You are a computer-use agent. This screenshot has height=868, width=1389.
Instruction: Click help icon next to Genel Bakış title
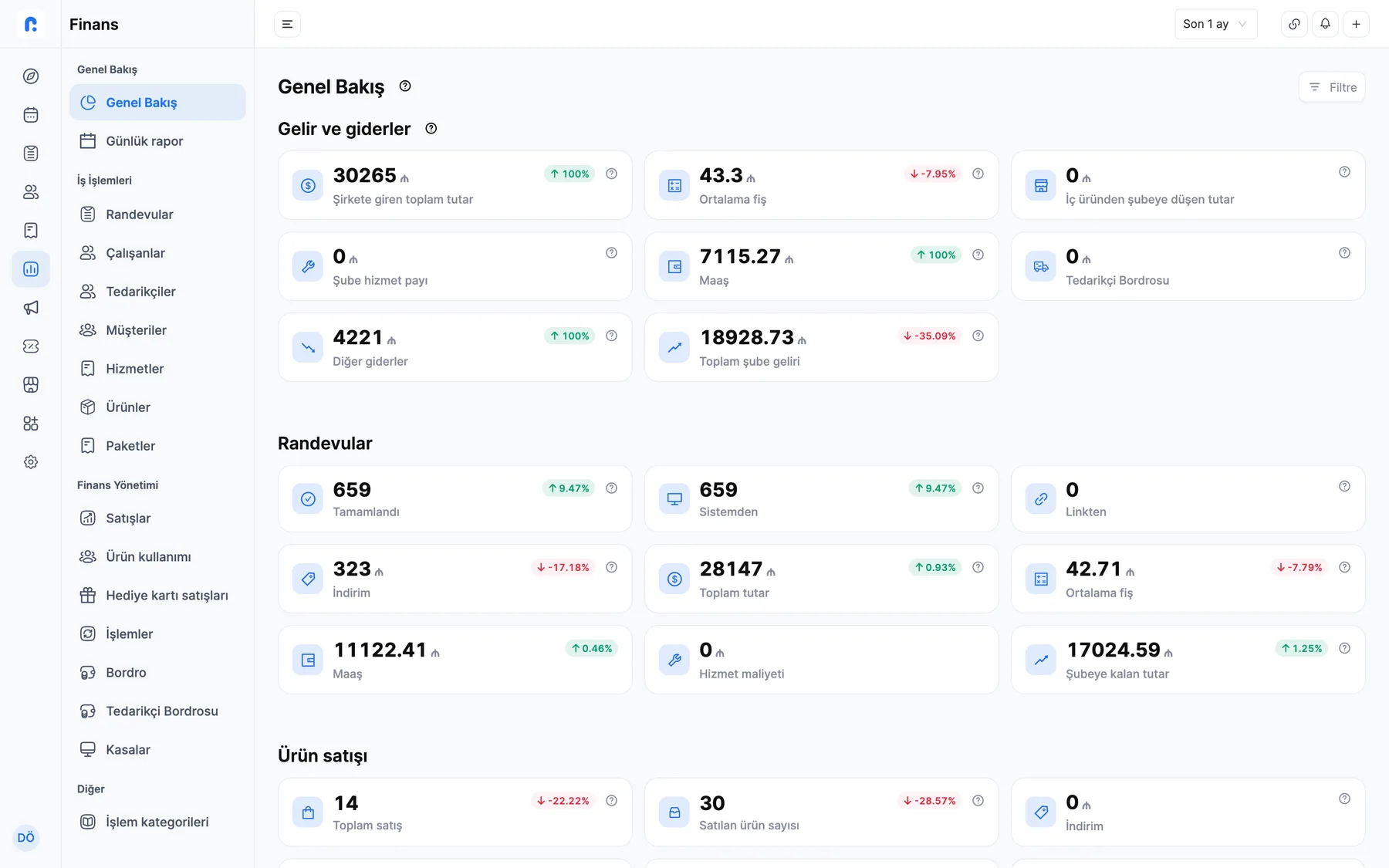click(405, 86)
